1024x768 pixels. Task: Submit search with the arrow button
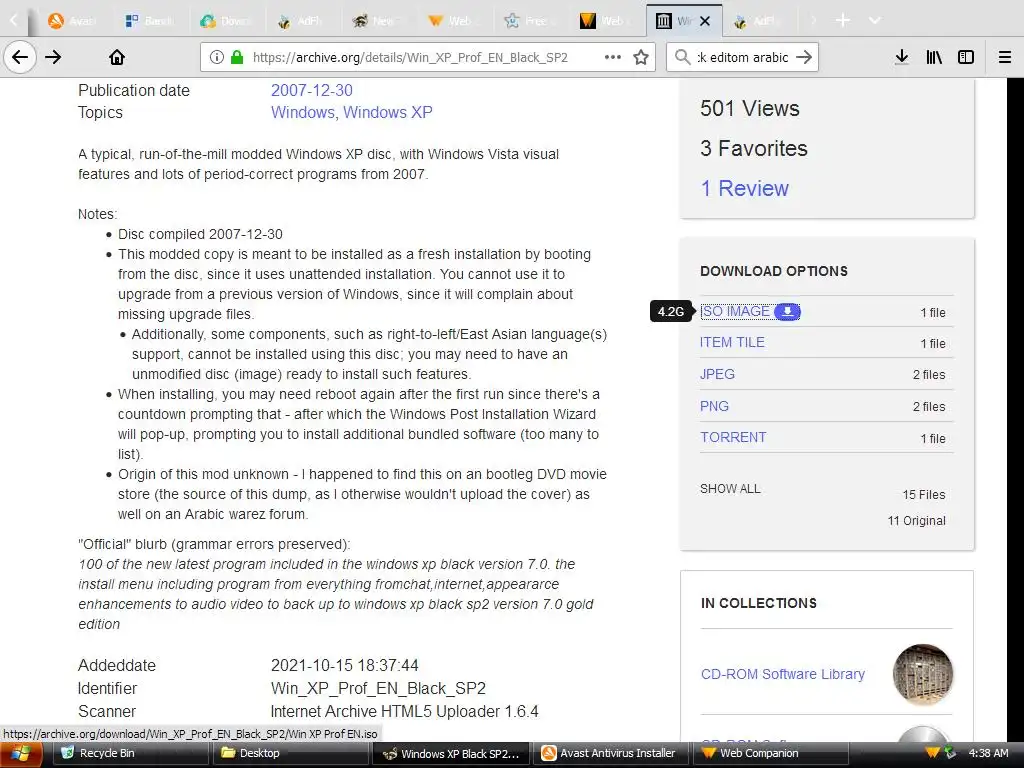click(805, 57)
